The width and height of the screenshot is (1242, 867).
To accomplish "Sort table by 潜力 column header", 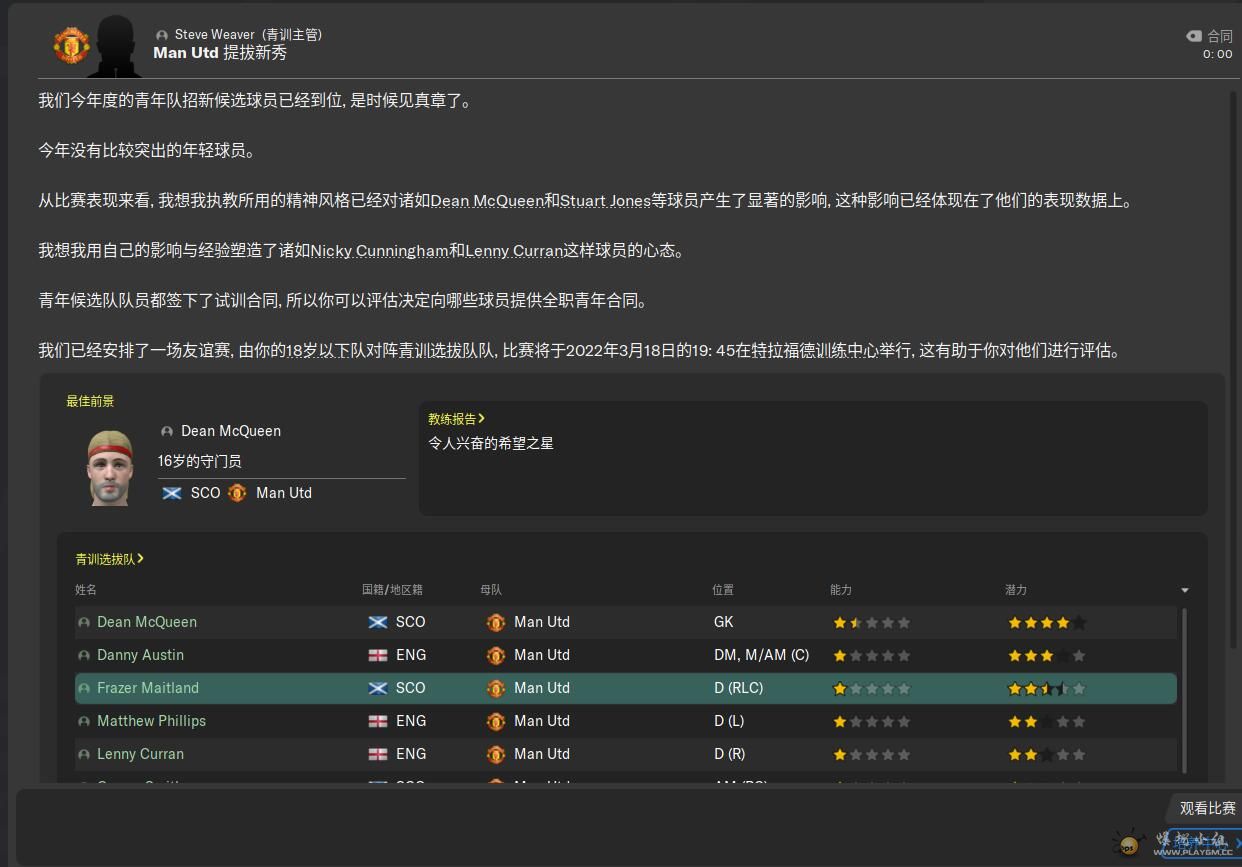I will point(1016,590).
